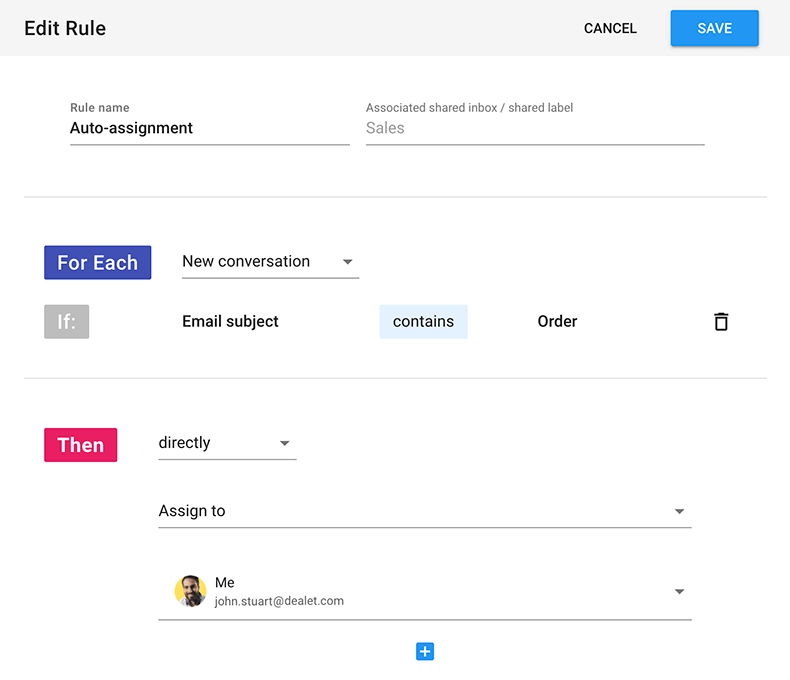This screenshot has height=680, width=790.
Task: Click the blue plus icon to add action
Action: (425, 652)
